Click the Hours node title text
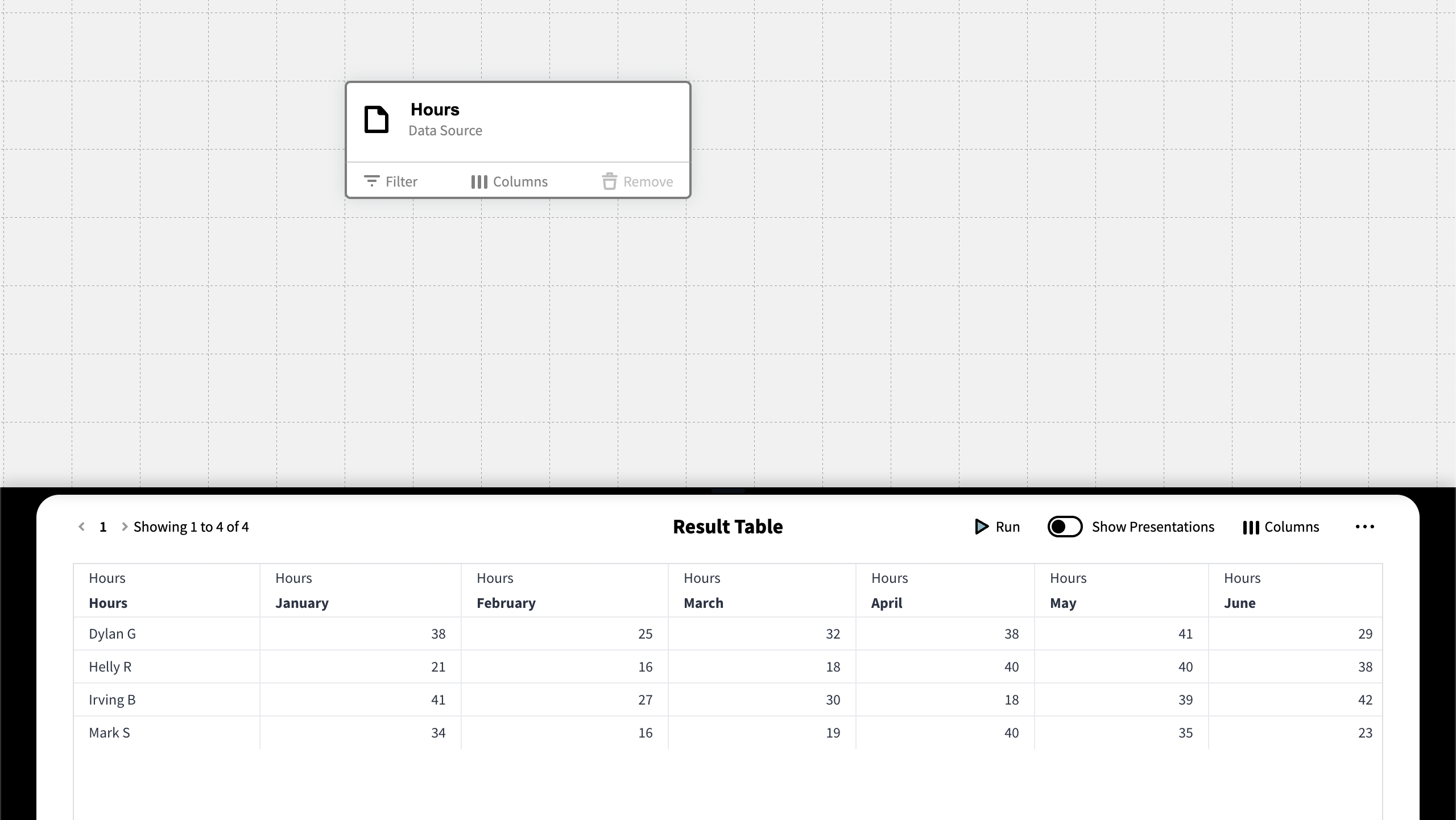The width and height of the screenshot is (1456, 820). point(435,109)
